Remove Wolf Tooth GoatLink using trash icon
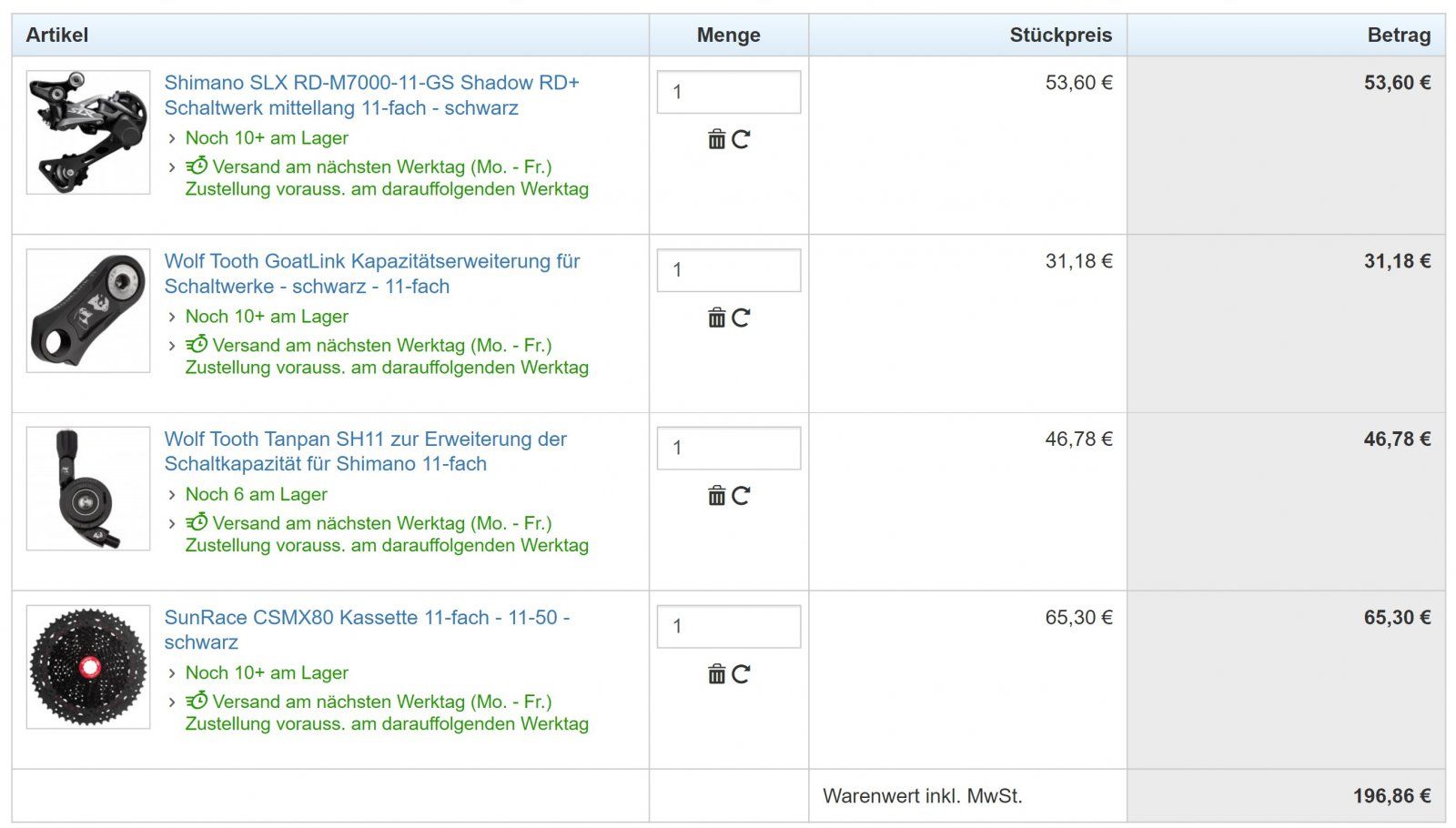1456x828 pixels. pyautogui.click(x=717, y=318)
